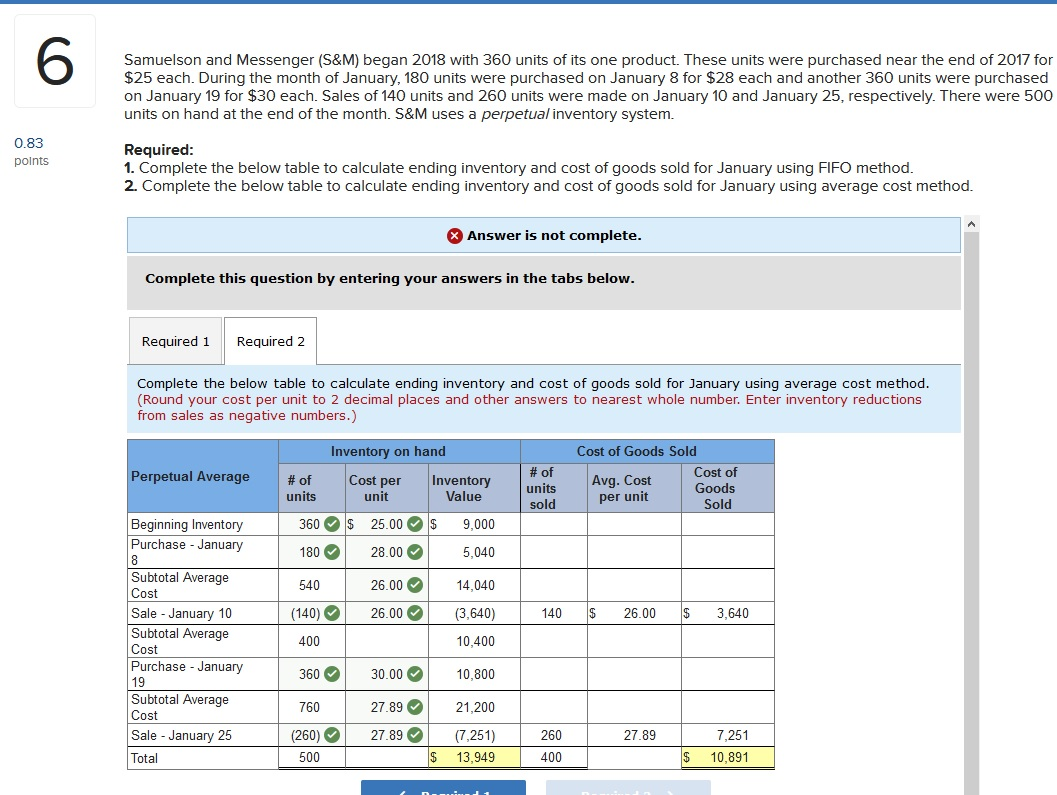
Task: Click checkmark next to 30.00 cost per unit
Action: (x=414, y=674)
